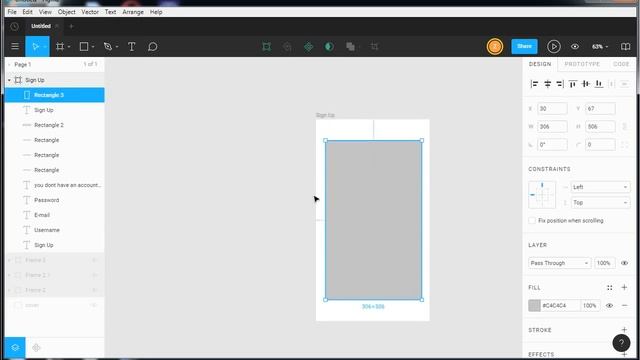
Task: Open the help question mark button
Action: click(x=621, y=343)
